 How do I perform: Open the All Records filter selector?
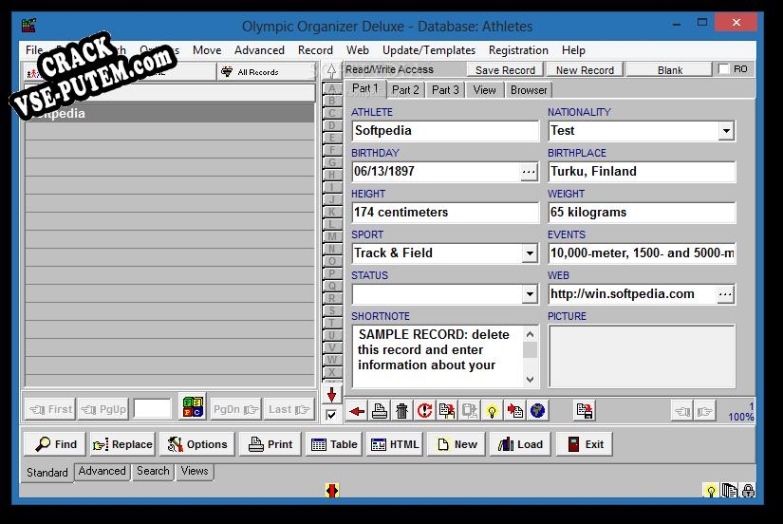[266, 72]
